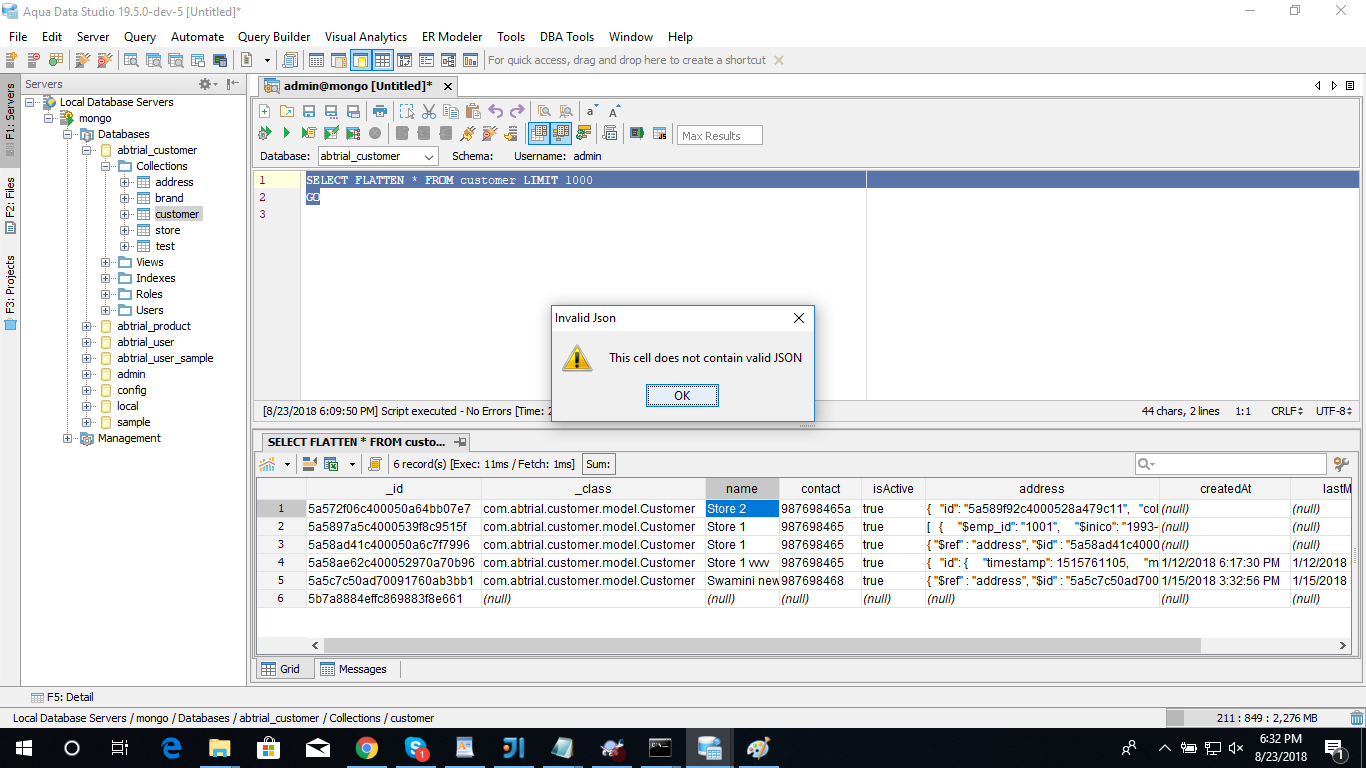Screen dimensions: 1366x768
Task: Open the File menu
Action: click(x=18, y=36)
